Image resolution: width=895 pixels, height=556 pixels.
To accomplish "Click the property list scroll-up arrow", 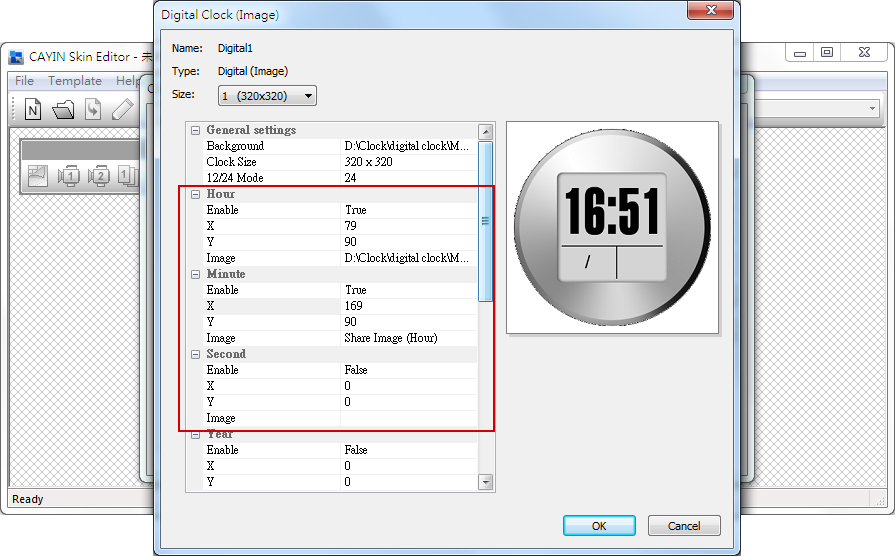I will [x=486, y=132].
